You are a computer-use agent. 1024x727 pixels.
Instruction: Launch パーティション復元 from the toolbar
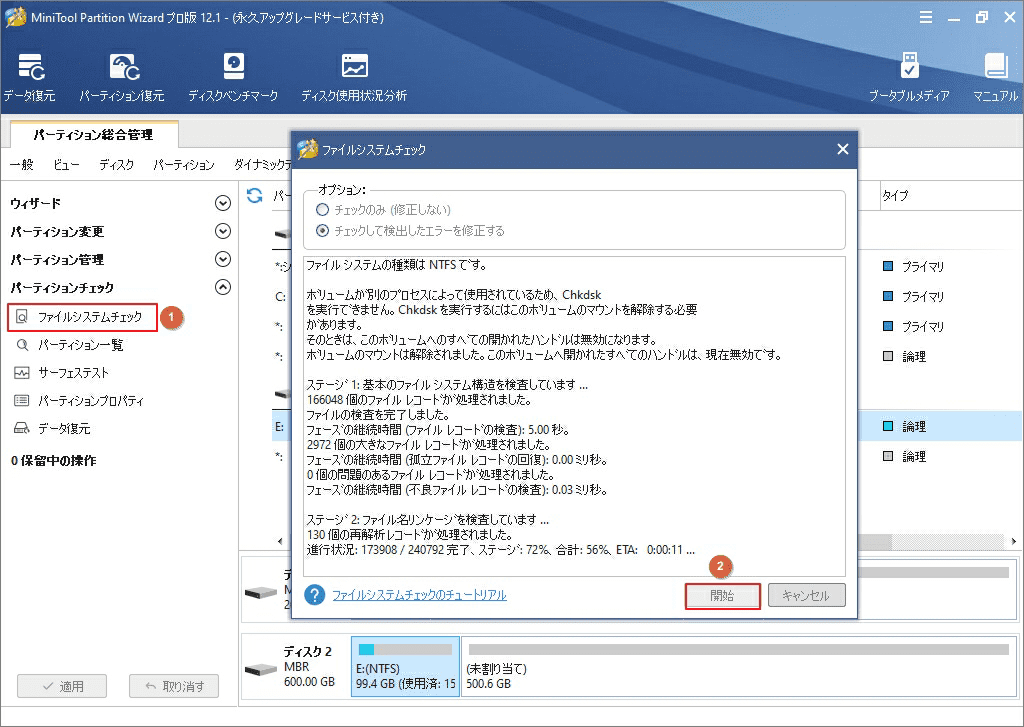coord(122,77)
